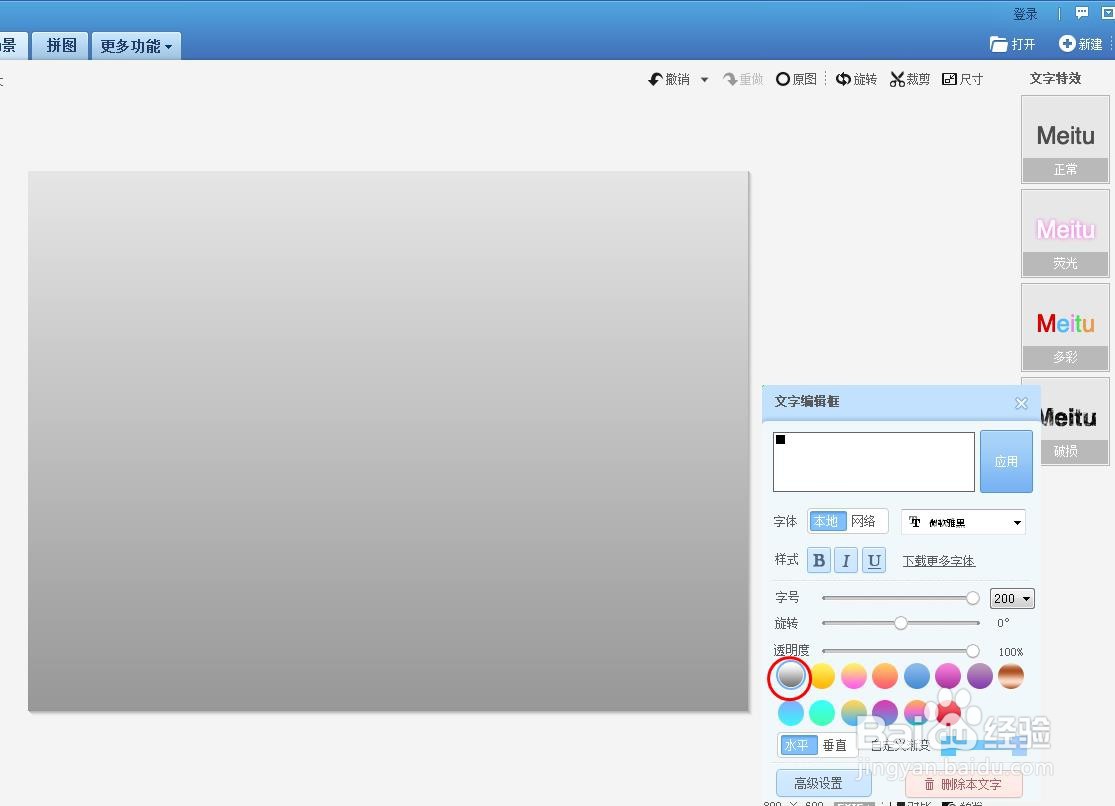Open the image size (尺寸) tool
Viewport: 1115px width, 806px height.
click(962, 79)
